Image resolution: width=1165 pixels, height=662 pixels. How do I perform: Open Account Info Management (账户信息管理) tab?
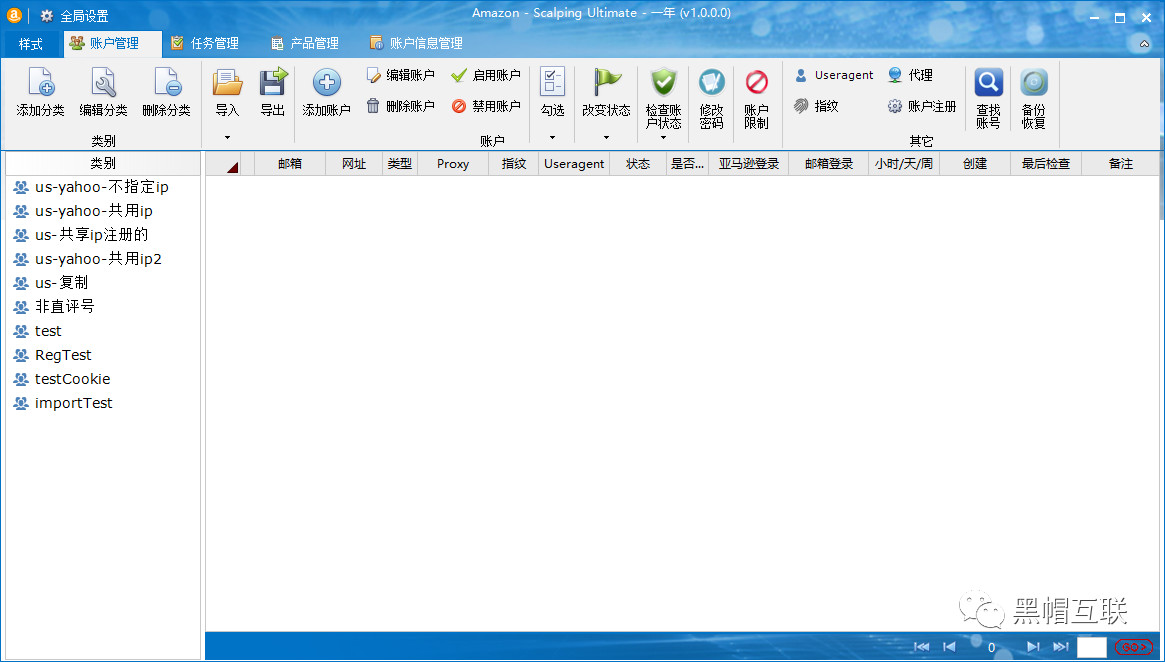point(416,44)
